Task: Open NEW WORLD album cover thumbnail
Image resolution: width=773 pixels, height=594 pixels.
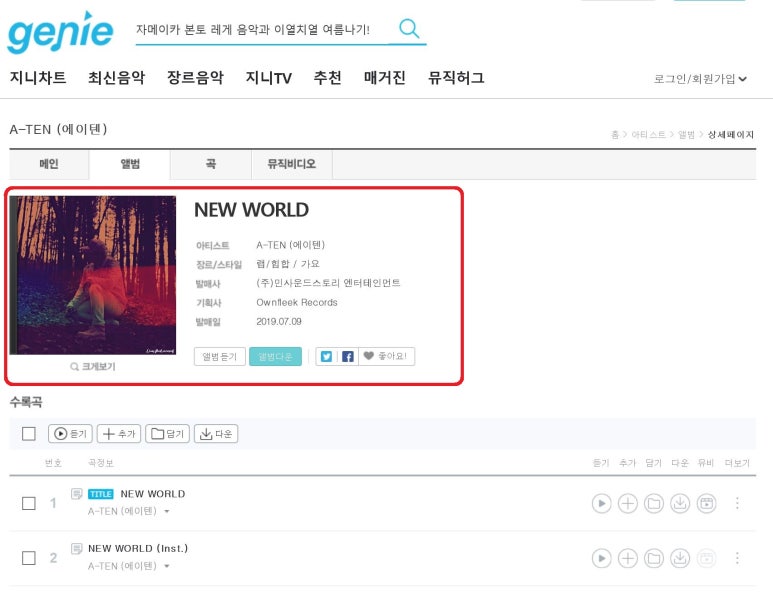Action: (x=93, y=275)
